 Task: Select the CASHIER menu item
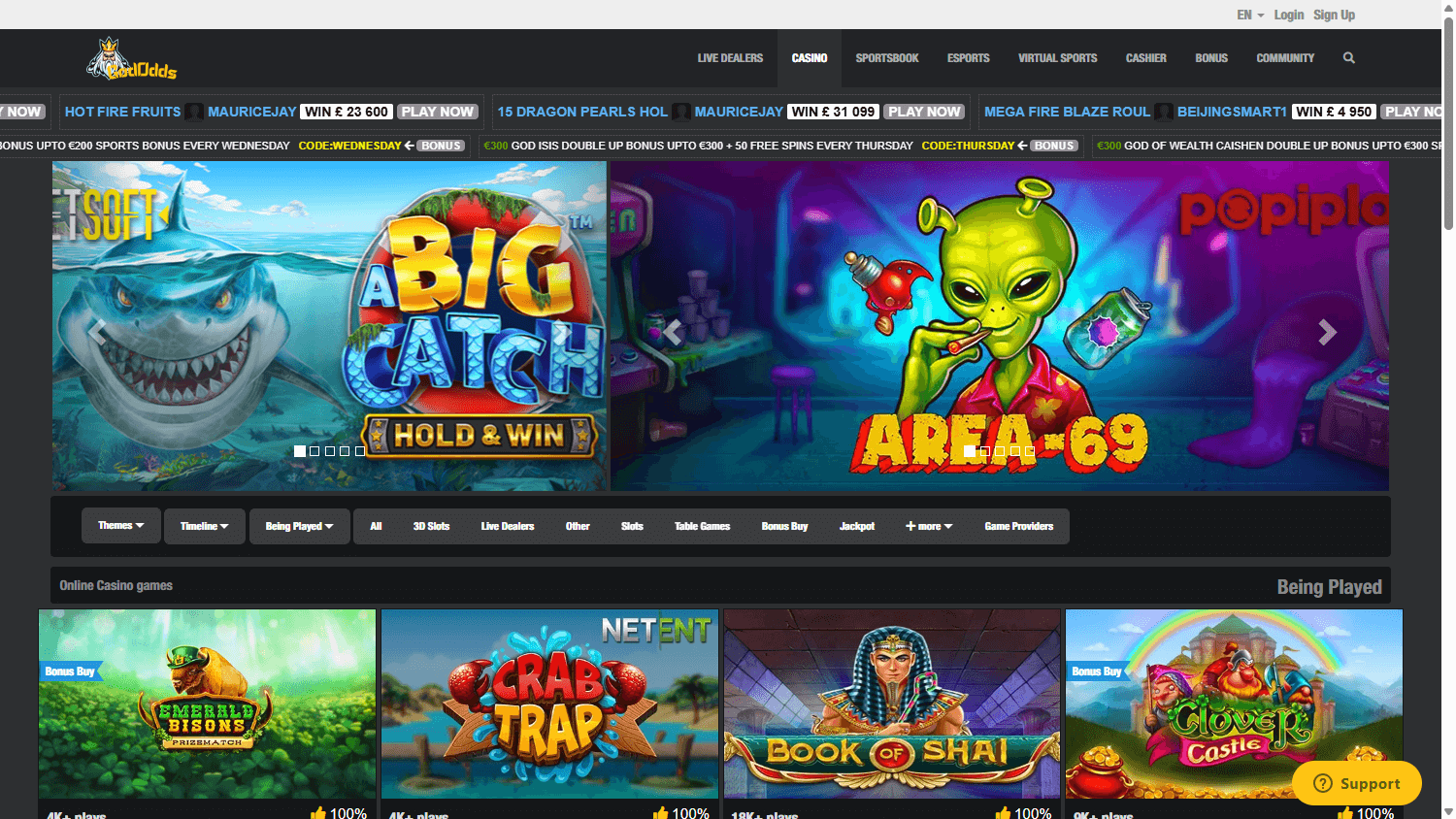pyautogui.click(x=1145, y=57)
